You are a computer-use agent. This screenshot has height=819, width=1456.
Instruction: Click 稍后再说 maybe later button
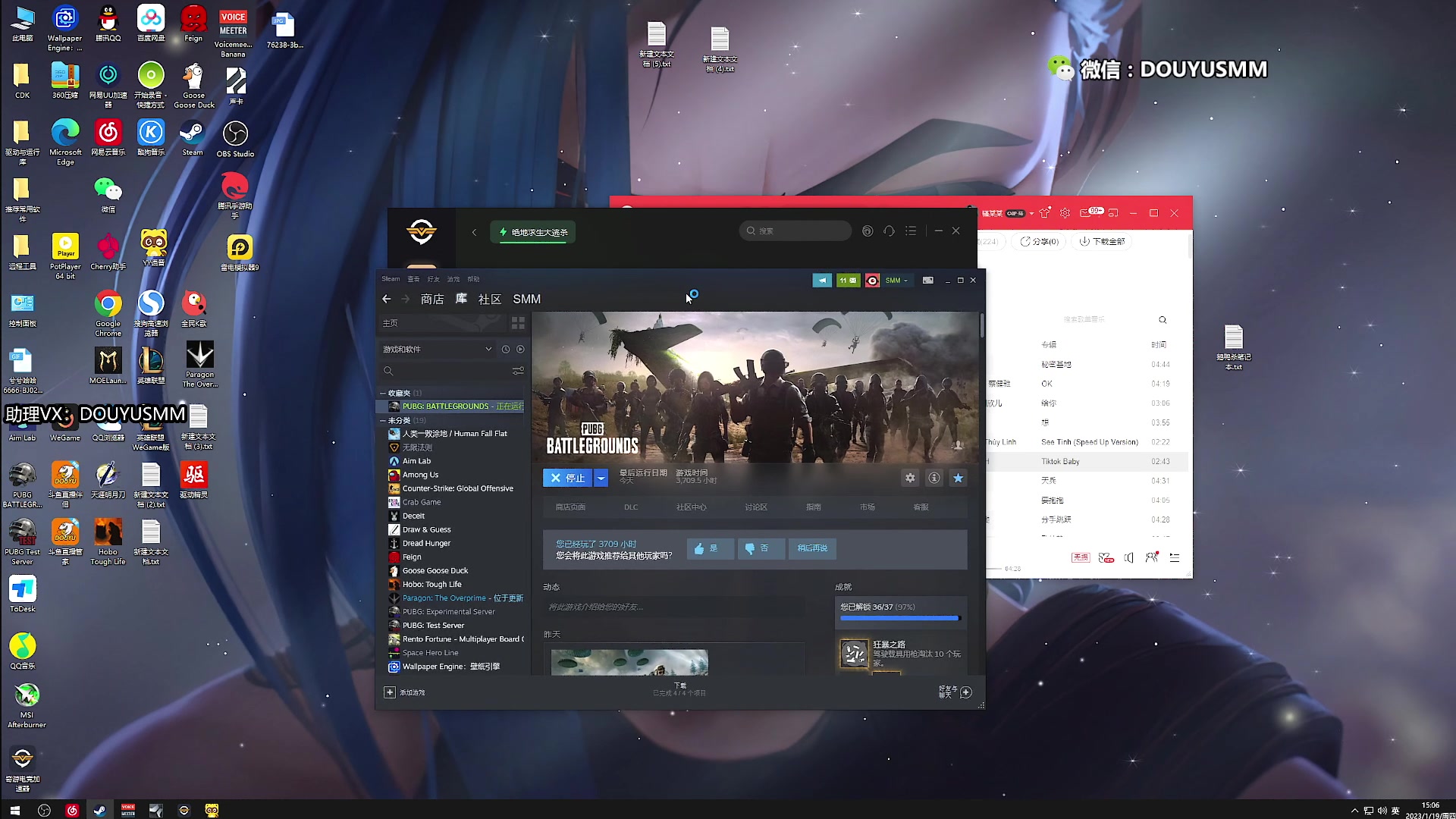pos(812,548)
